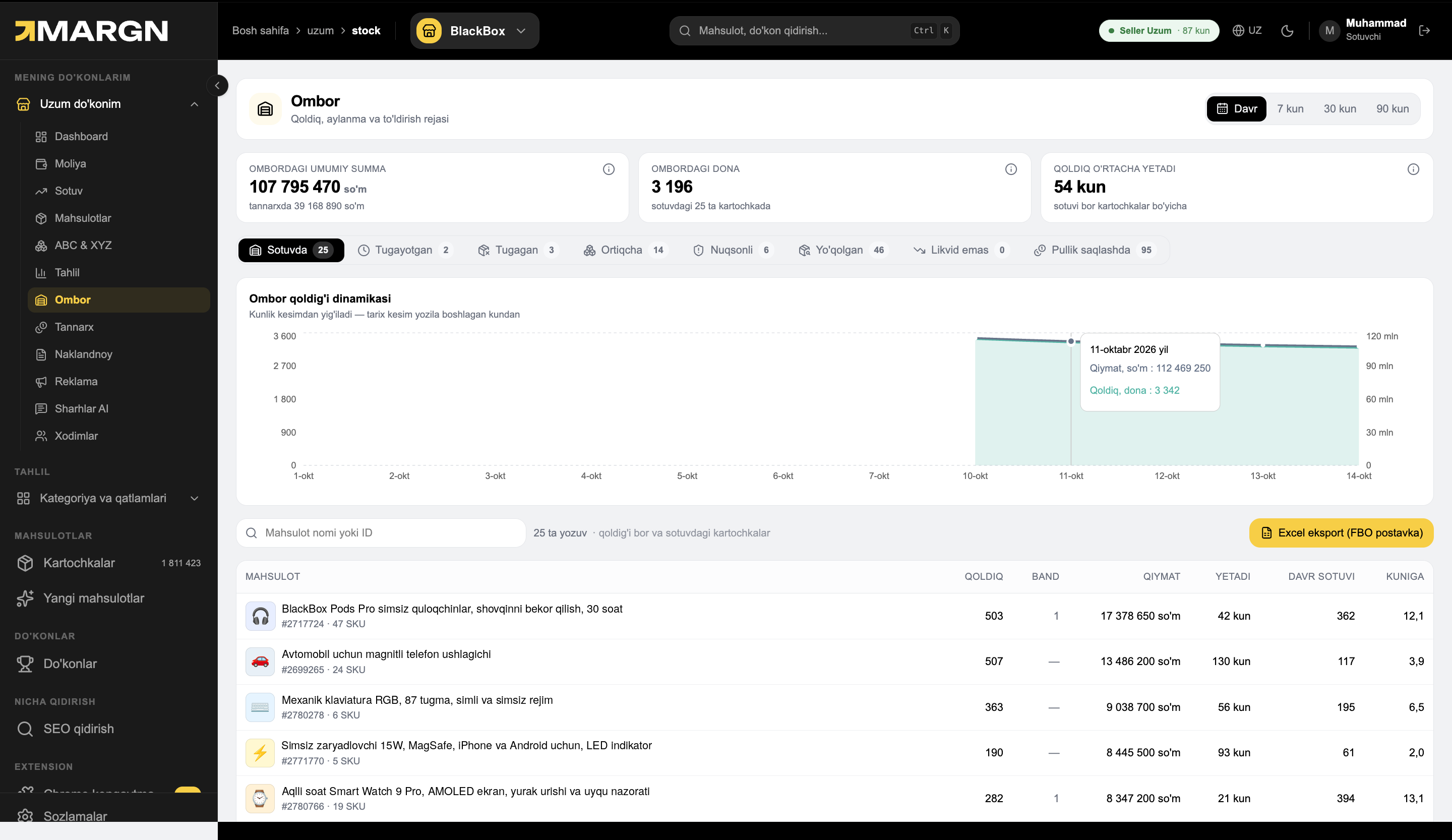Image resolution: width=1452 pixels, height=840 pixels.
Task: Switch to the Ortiqcha tab
Action: 625,250
